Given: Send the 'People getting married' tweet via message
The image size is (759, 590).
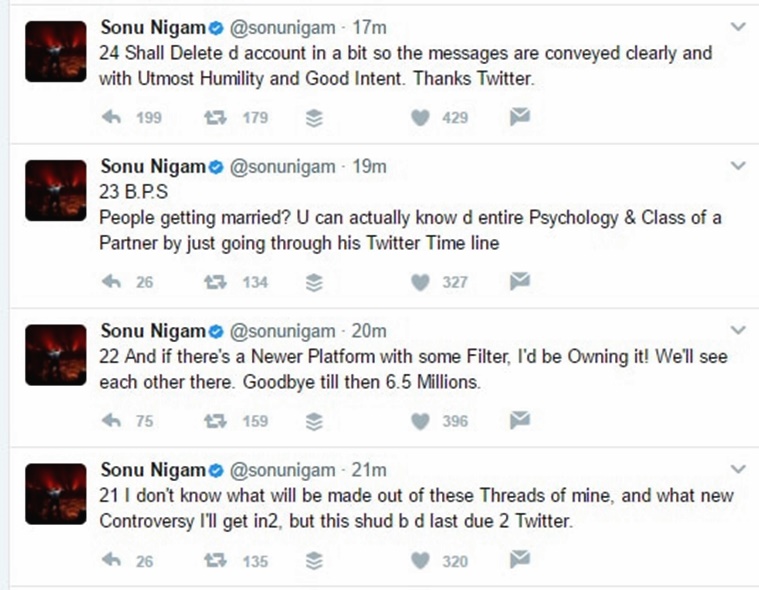Looking at the screenshot, I should [520, 281].
